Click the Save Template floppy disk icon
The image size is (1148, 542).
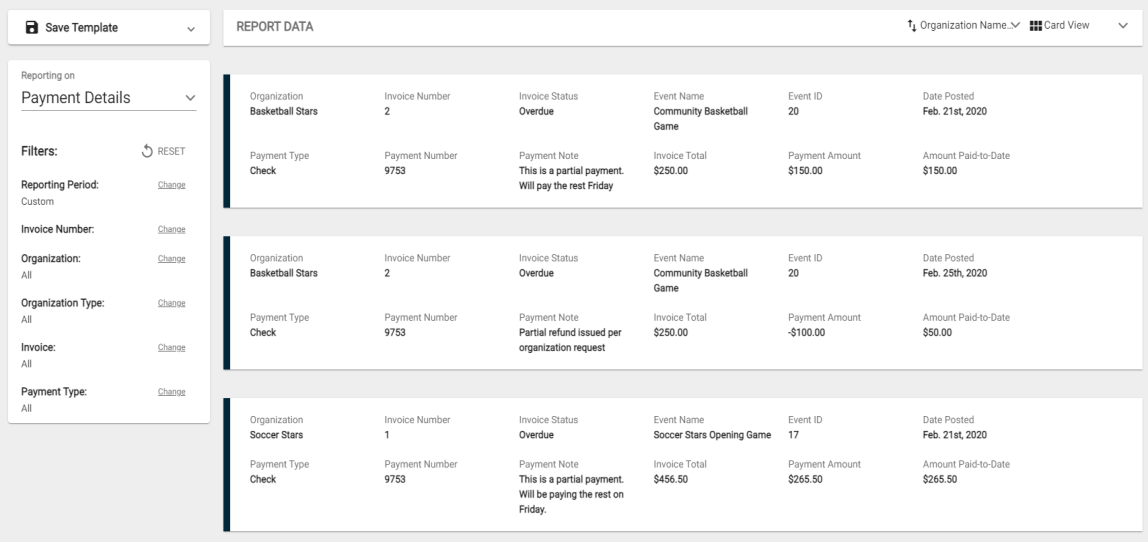[x=31, y=28]
